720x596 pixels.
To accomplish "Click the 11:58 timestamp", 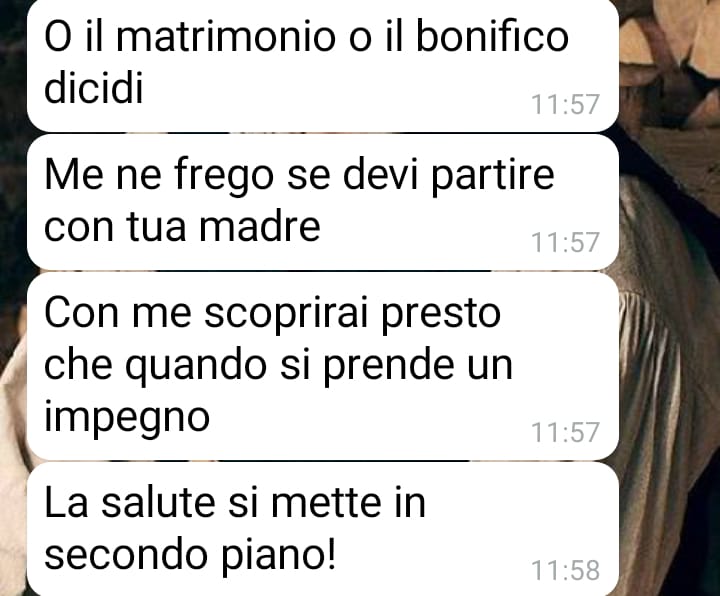I will [x=565, y=570].
